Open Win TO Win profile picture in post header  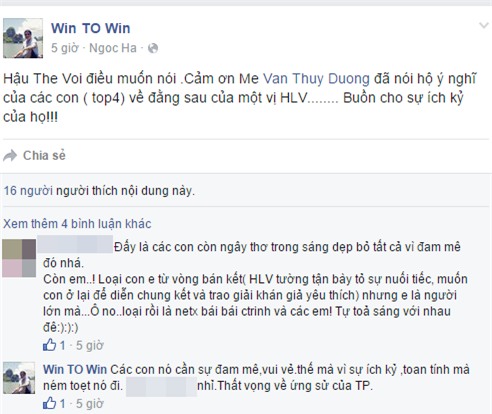23,38
